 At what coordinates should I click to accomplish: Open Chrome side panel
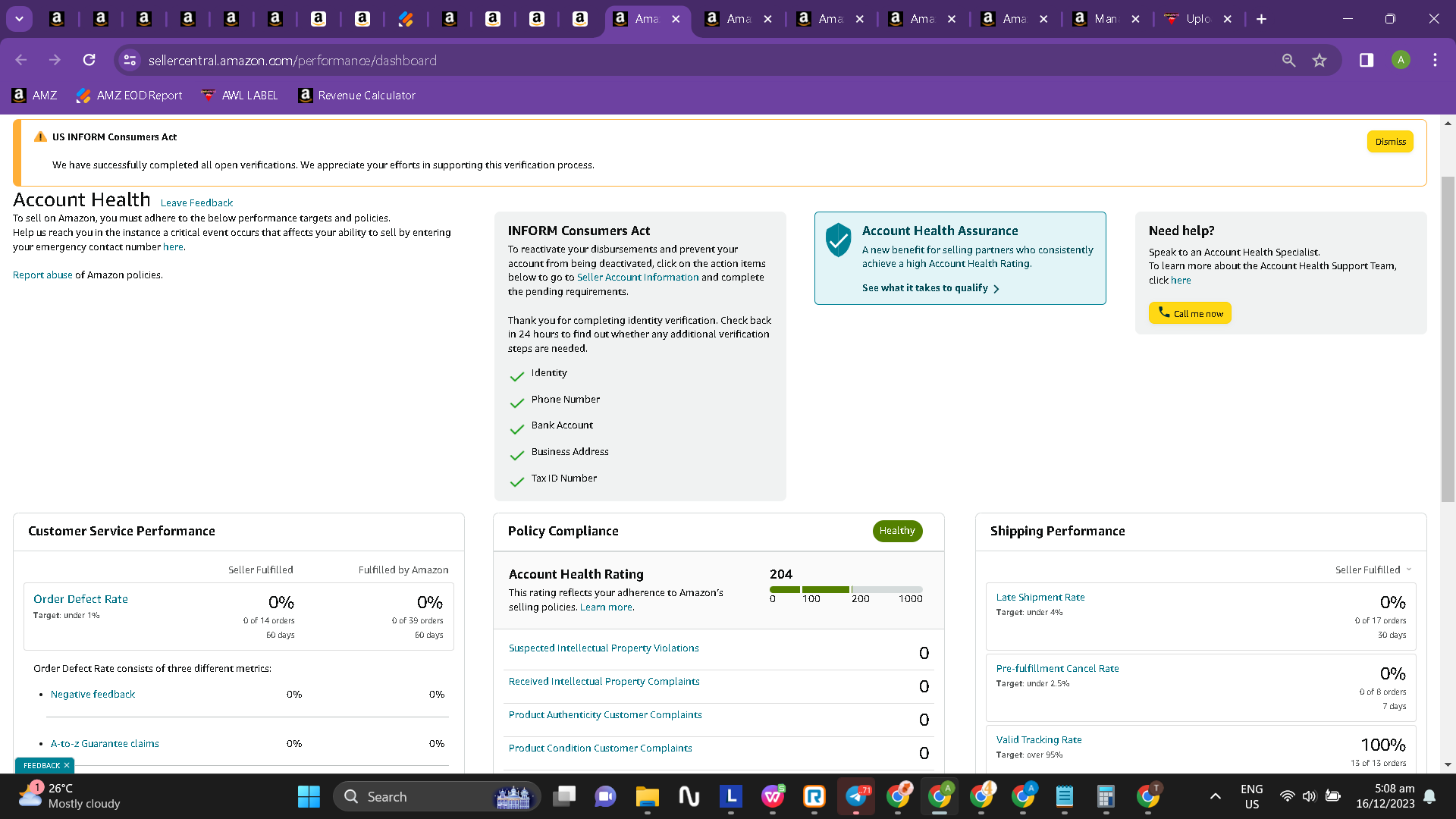pos(1367,60)
